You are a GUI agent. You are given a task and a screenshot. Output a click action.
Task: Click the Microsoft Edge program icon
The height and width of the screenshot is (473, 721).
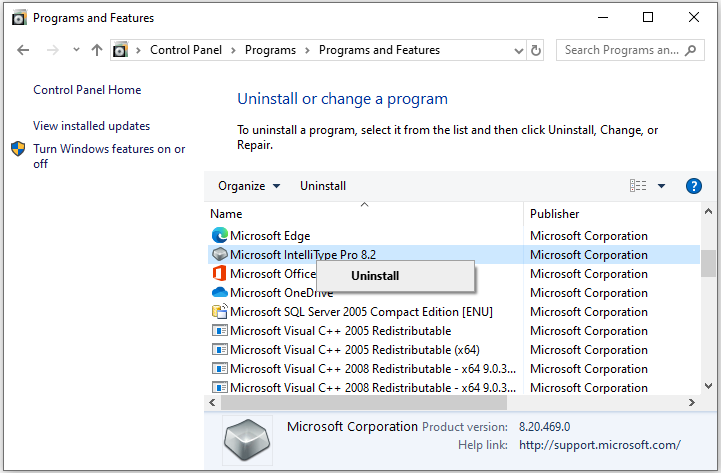pos(220,235)
